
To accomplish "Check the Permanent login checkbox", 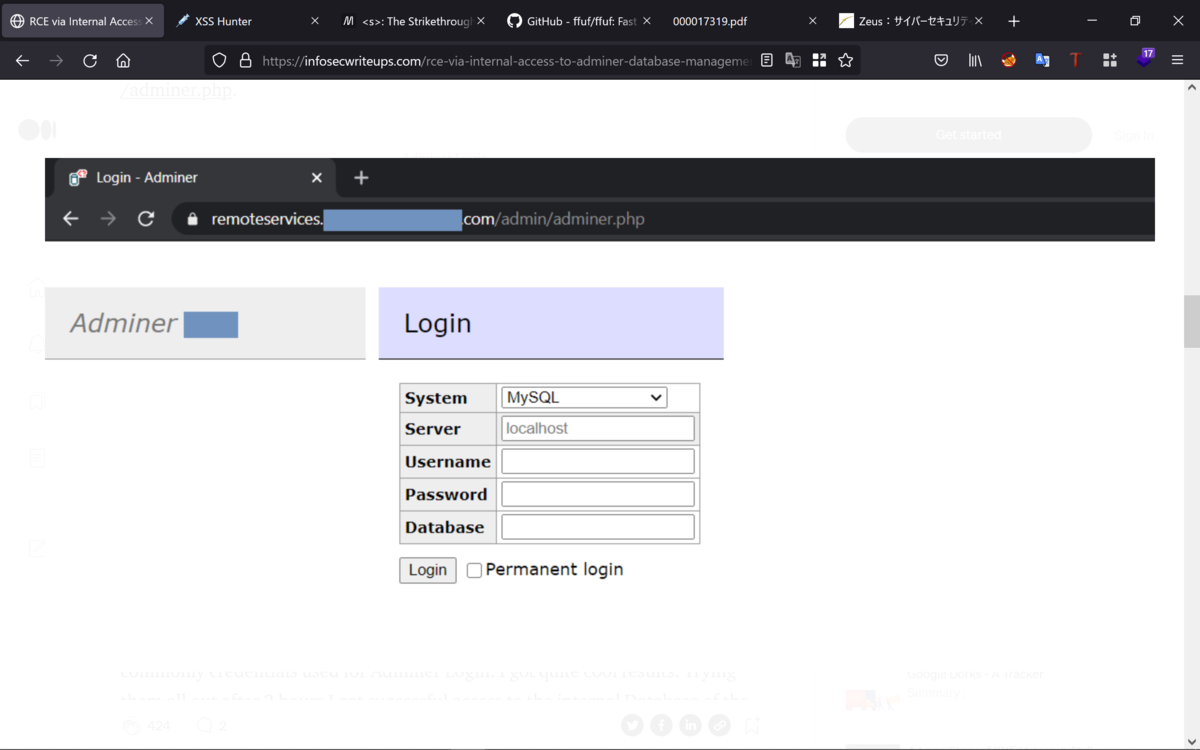I will point(474,570).
